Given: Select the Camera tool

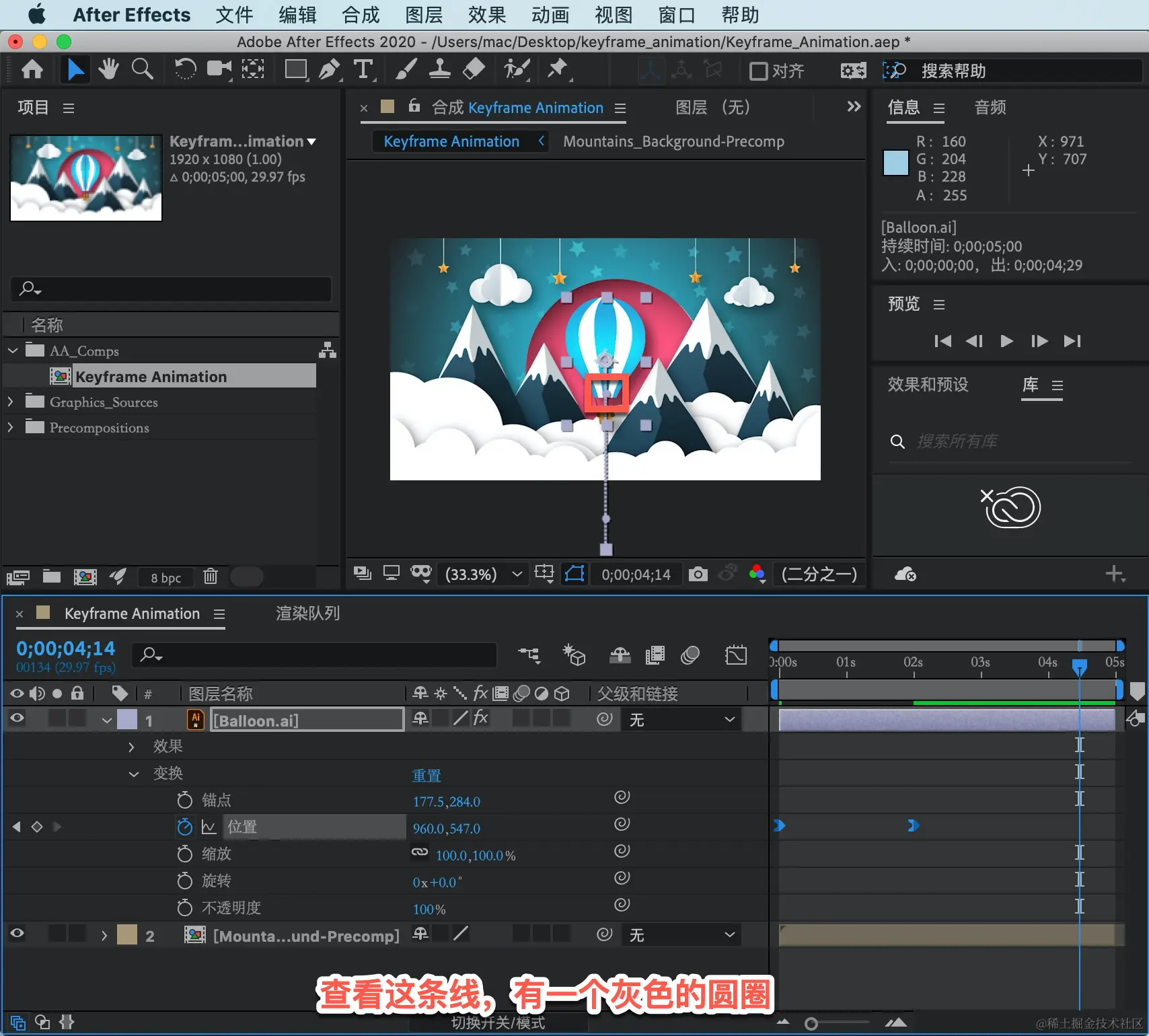Looking at the screenshot, I should [219, 69].
